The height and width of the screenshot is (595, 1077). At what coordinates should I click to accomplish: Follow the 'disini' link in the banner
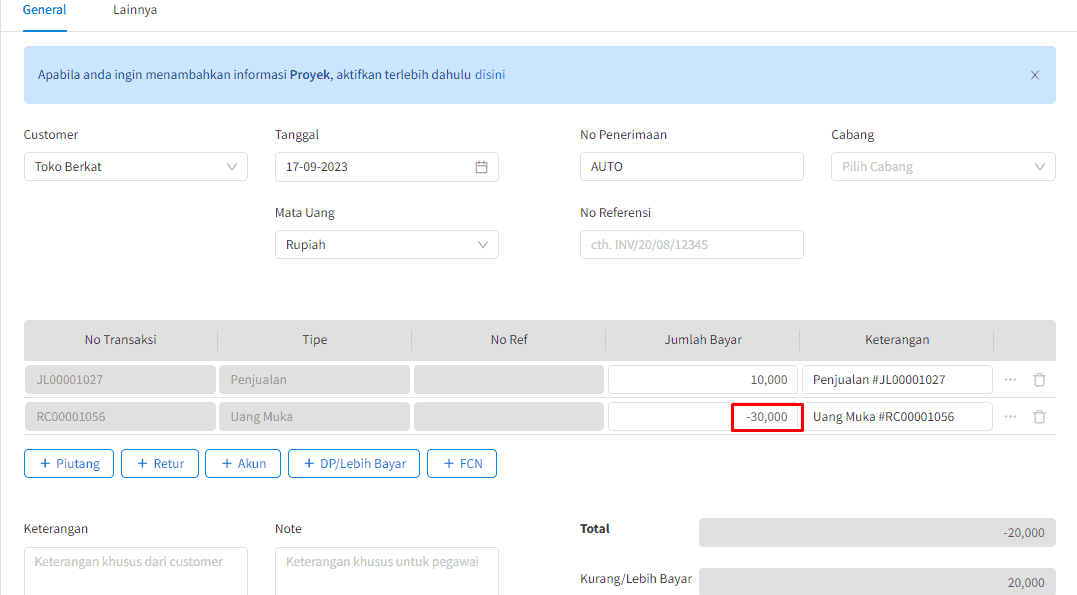[490, 75]
